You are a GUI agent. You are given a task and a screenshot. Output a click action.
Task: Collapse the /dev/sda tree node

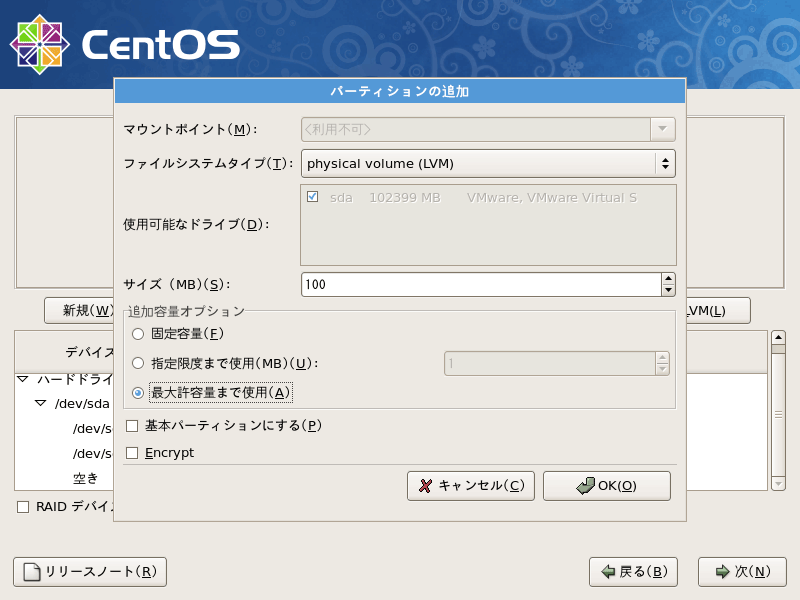point(42,403)
